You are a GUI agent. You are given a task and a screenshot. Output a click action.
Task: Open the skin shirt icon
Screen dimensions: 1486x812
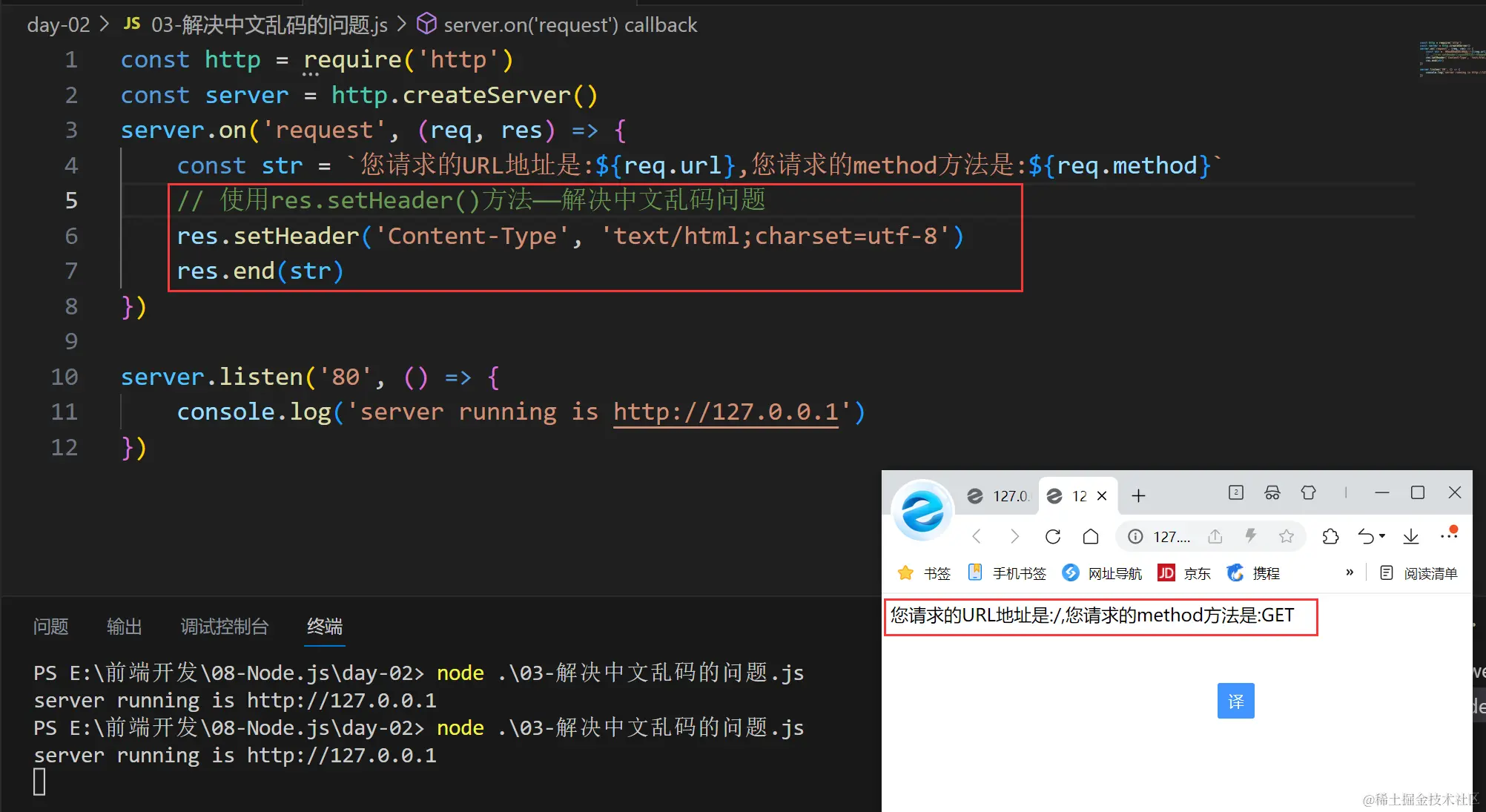1308,493
